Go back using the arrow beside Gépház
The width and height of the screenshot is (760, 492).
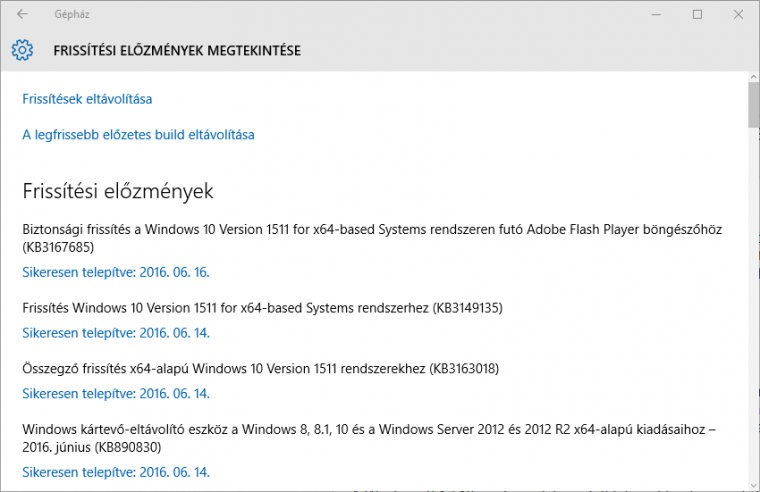click(x=22, y=14)
